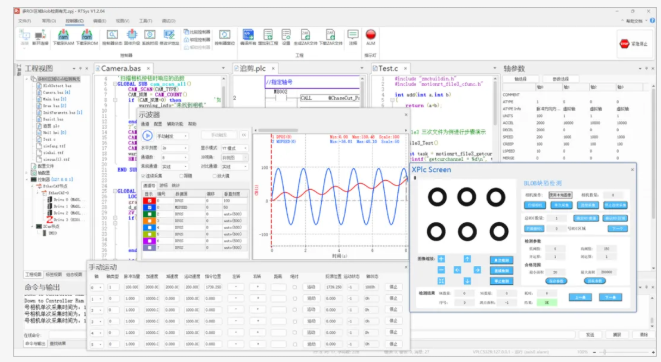
Task: Click the move button in manual motion row 0
Action: point(311,287)
